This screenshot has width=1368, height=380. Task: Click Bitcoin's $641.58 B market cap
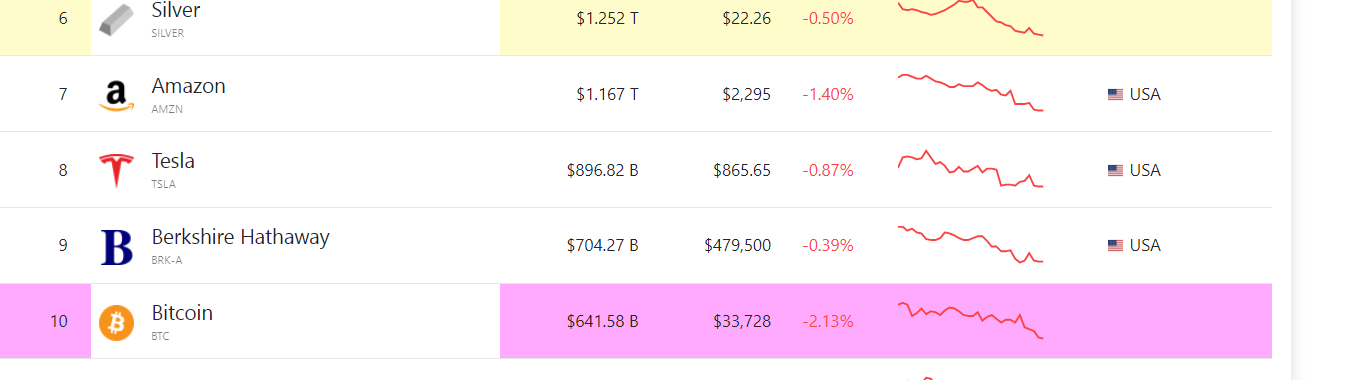point(602,322)
